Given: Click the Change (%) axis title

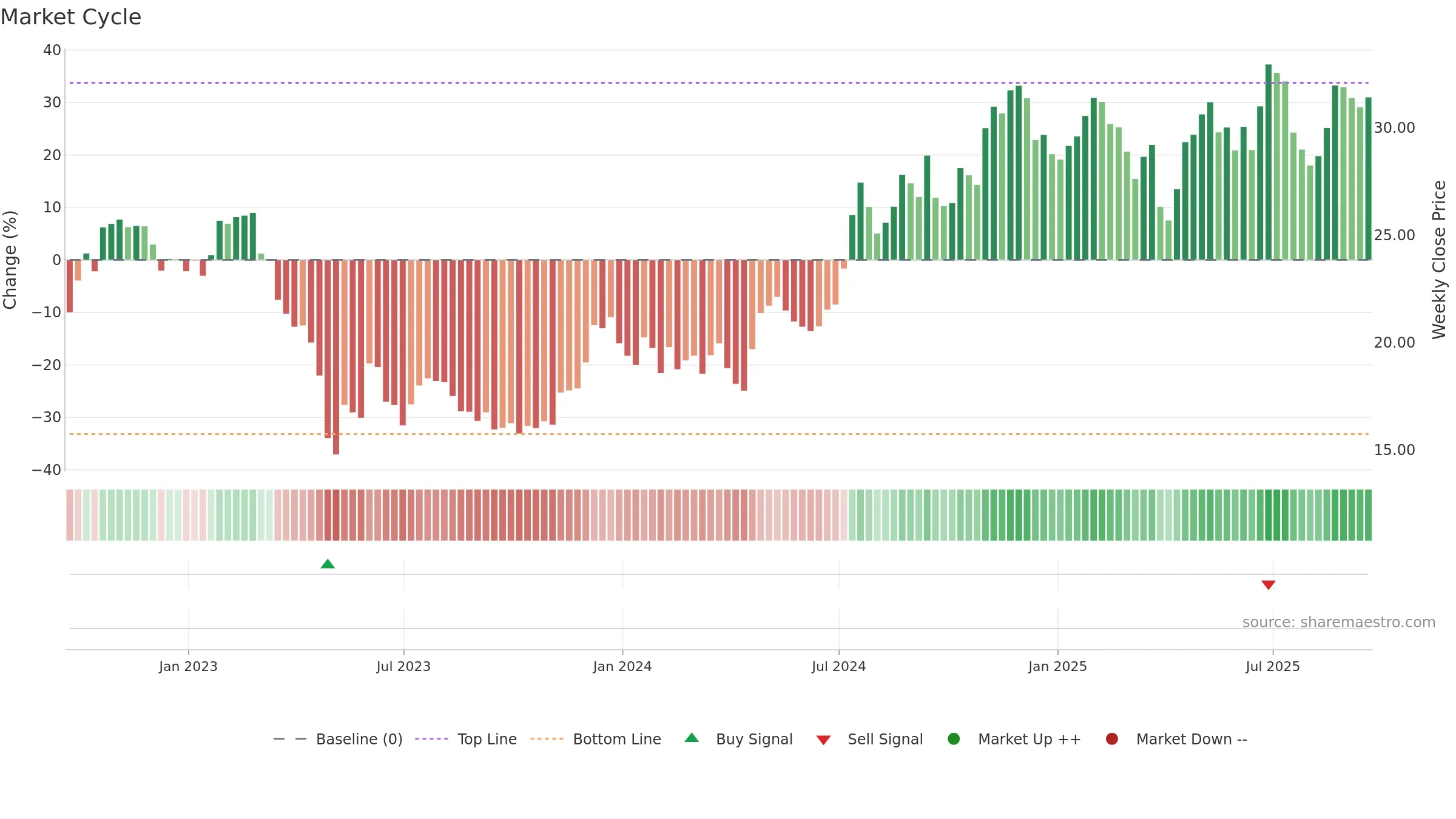Looking at the screenshot, I should pos(10,260).
